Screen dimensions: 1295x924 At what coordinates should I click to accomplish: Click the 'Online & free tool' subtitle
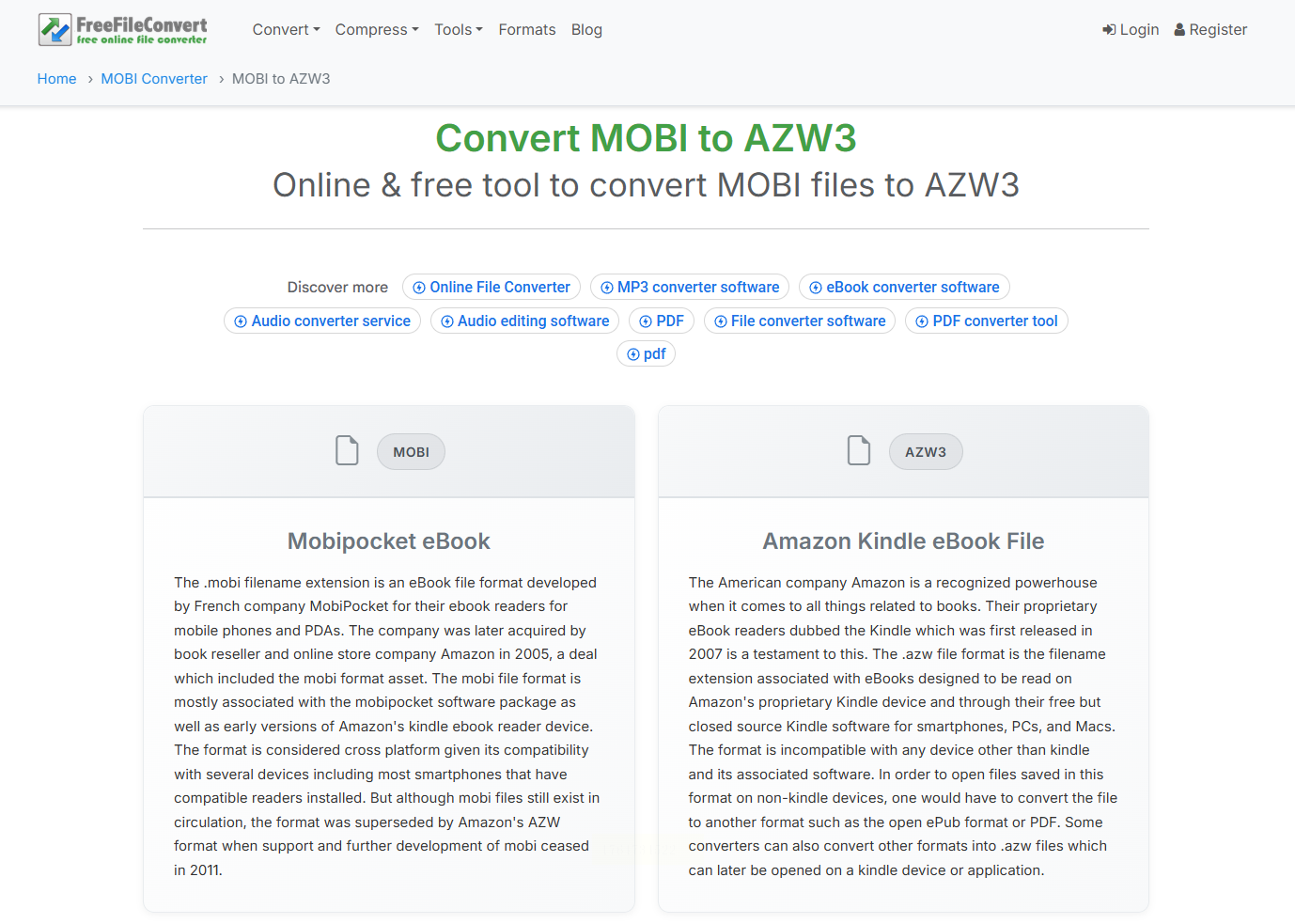point(647,185)
